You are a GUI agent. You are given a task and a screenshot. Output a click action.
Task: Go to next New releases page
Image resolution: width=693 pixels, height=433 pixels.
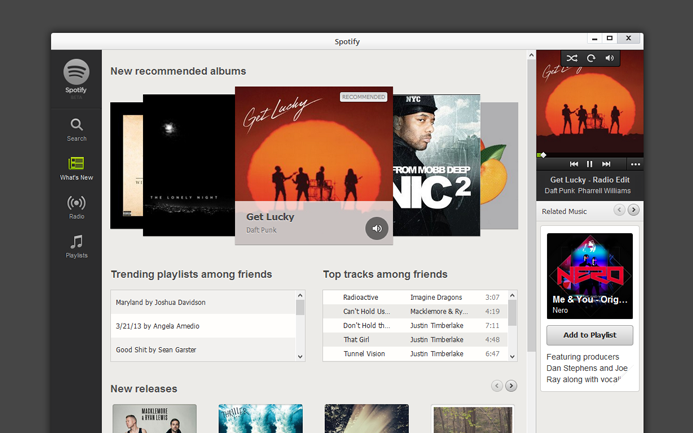tap(511, 386)
